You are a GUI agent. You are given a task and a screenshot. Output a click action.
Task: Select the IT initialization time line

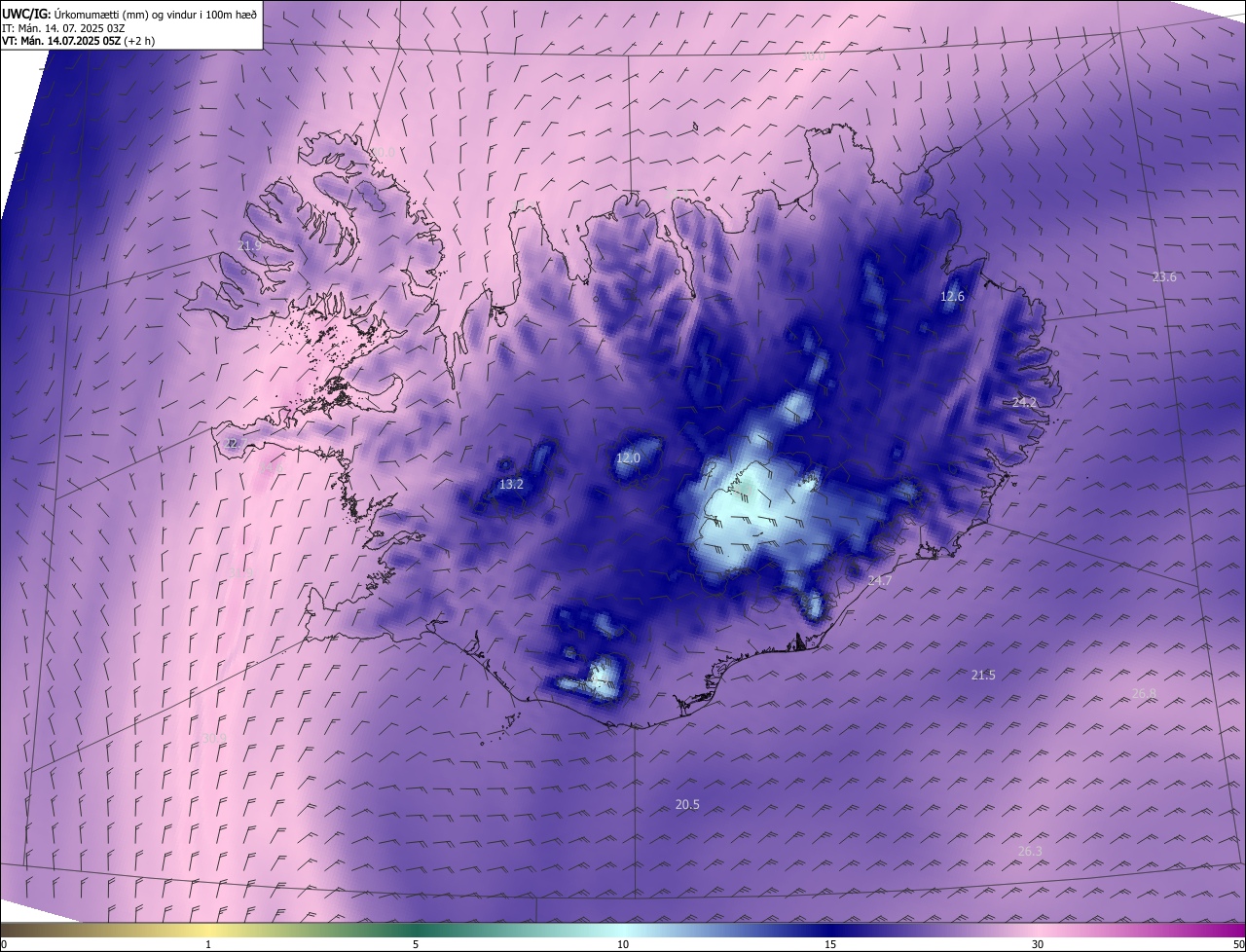tap(63, 27)
